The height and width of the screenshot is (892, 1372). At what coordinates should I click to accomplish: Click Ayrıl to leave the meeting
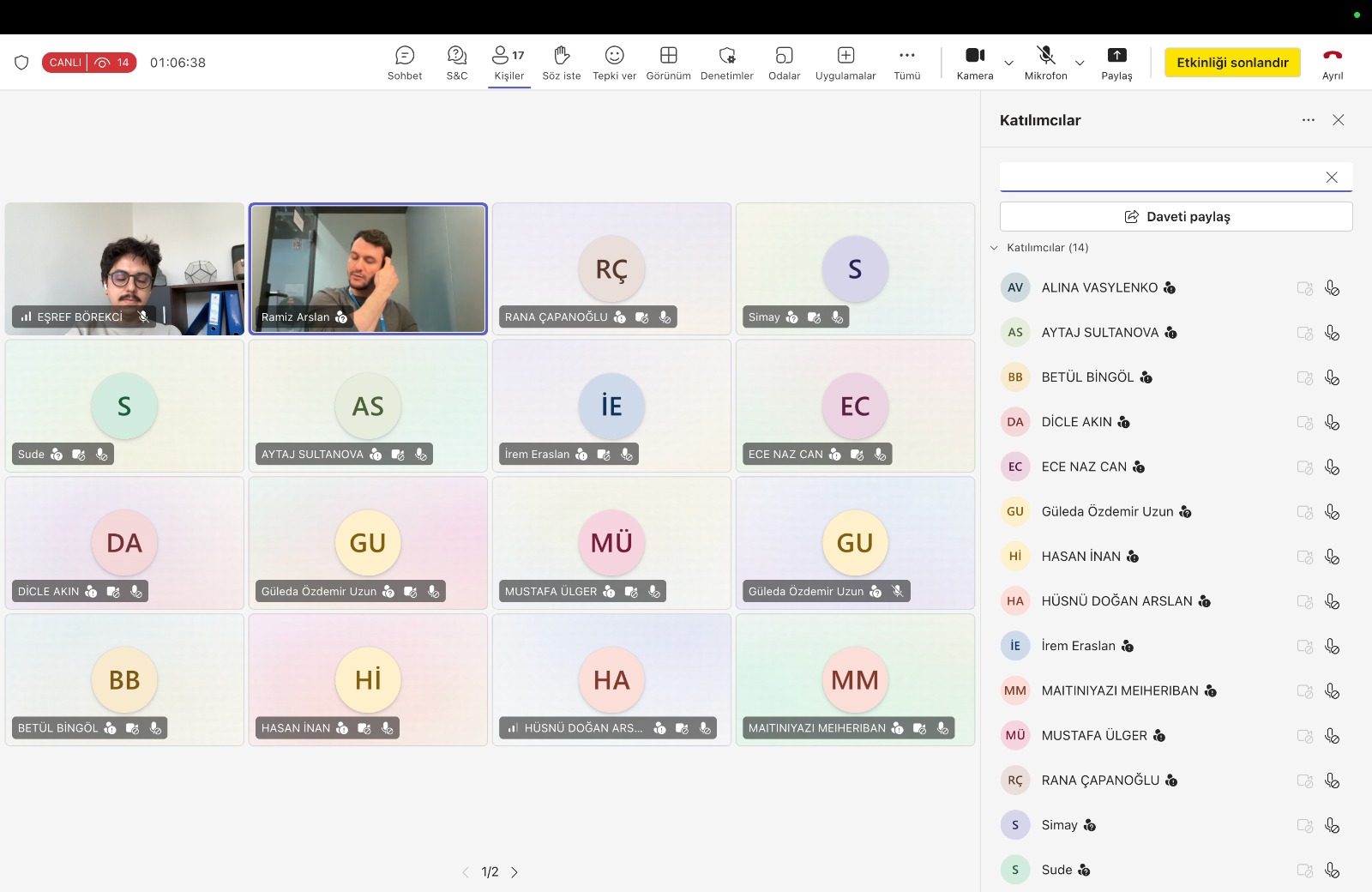pos(1333,63)
